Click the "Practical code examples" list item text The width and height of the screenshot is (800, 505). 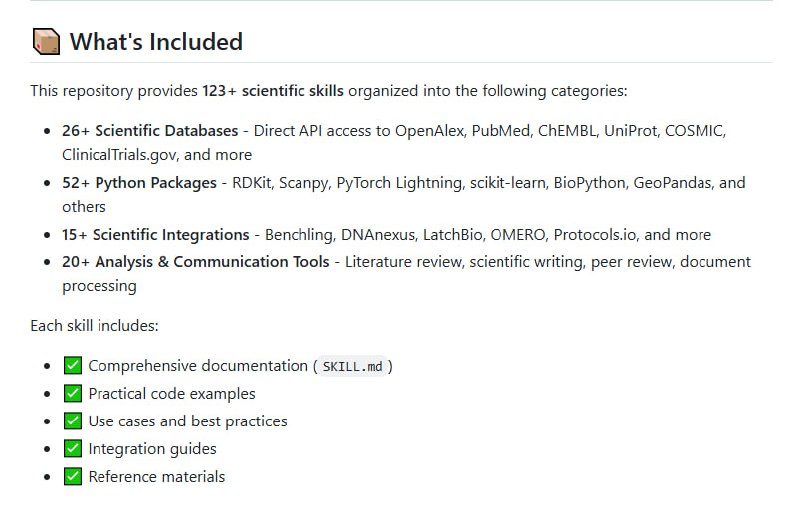(x=172, y=394)
